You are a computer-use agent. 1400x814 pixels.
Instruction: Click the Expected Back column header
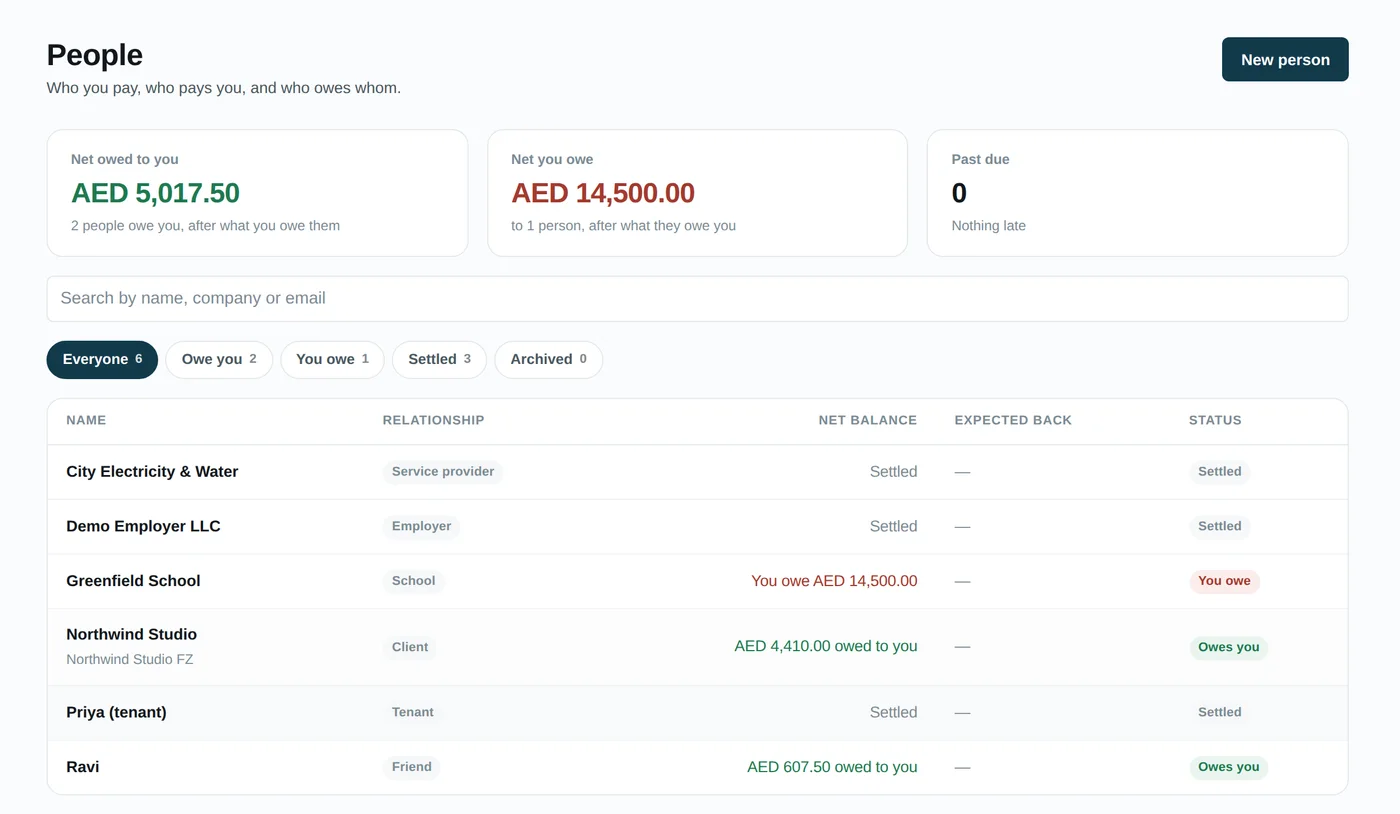pyautogui.click(x=1013, y=420)
